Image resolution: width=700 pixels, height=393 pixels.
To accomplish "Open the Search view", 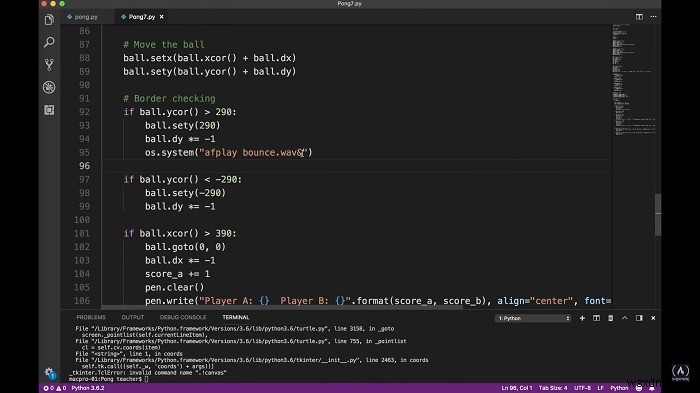I will (x=49, y=42).
